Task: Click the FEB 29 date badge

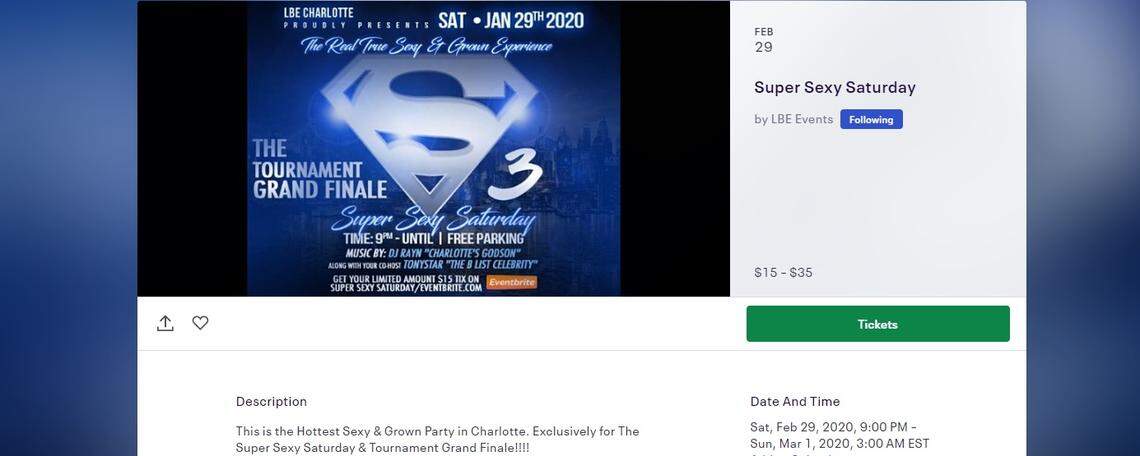Action: pyautogui.click(x=764, y=40)
